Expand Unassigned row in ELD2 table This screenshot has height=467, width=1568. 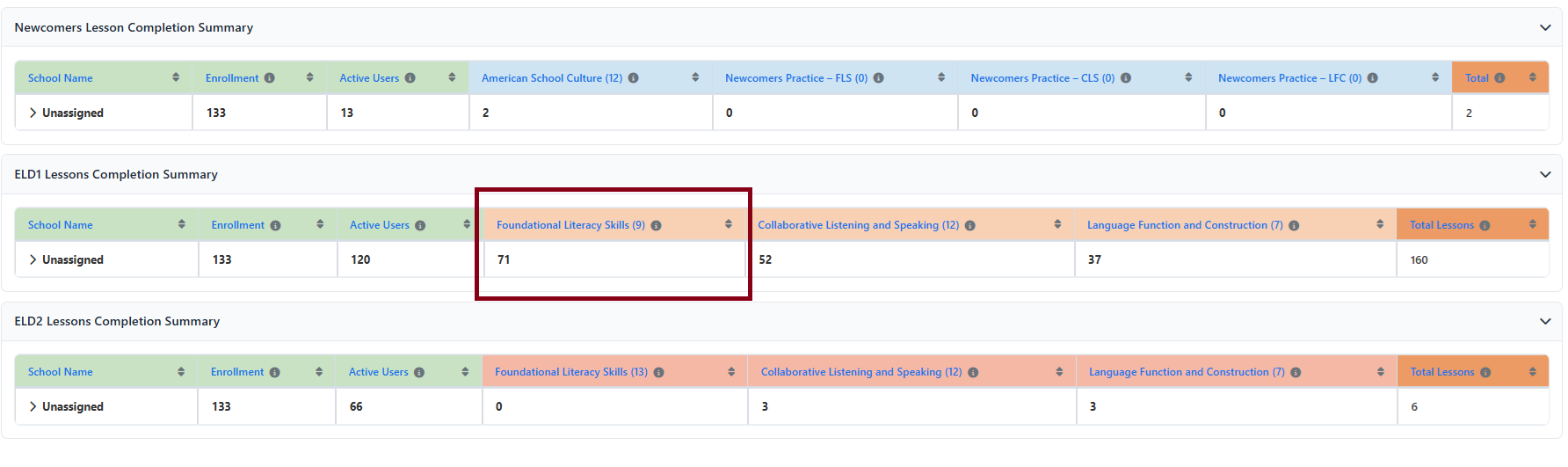coord(33,406)
